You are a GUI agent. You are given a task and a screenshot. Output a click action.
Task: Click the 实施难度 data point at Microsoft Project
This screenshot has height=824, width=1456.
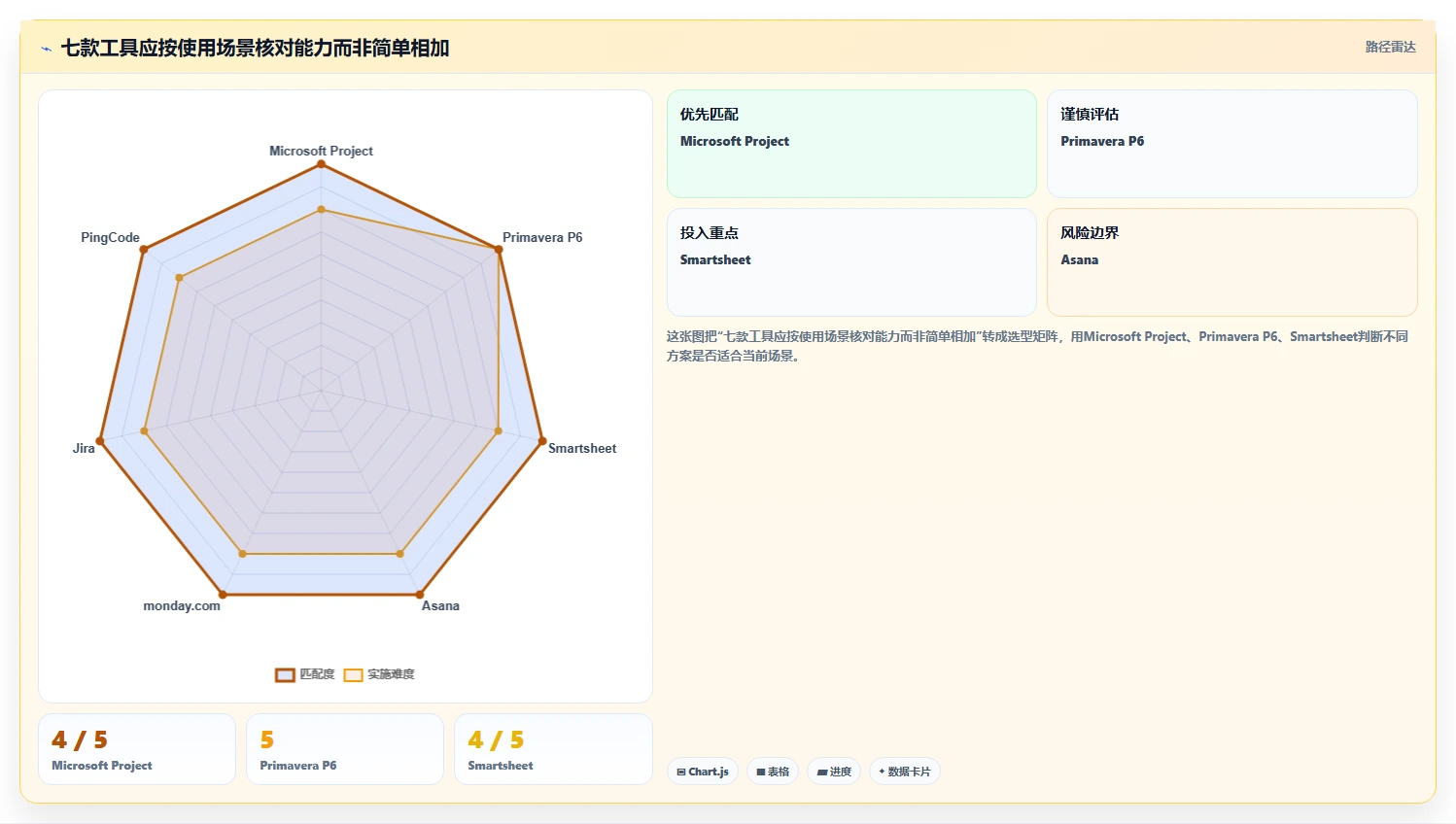tap(321, 210)
